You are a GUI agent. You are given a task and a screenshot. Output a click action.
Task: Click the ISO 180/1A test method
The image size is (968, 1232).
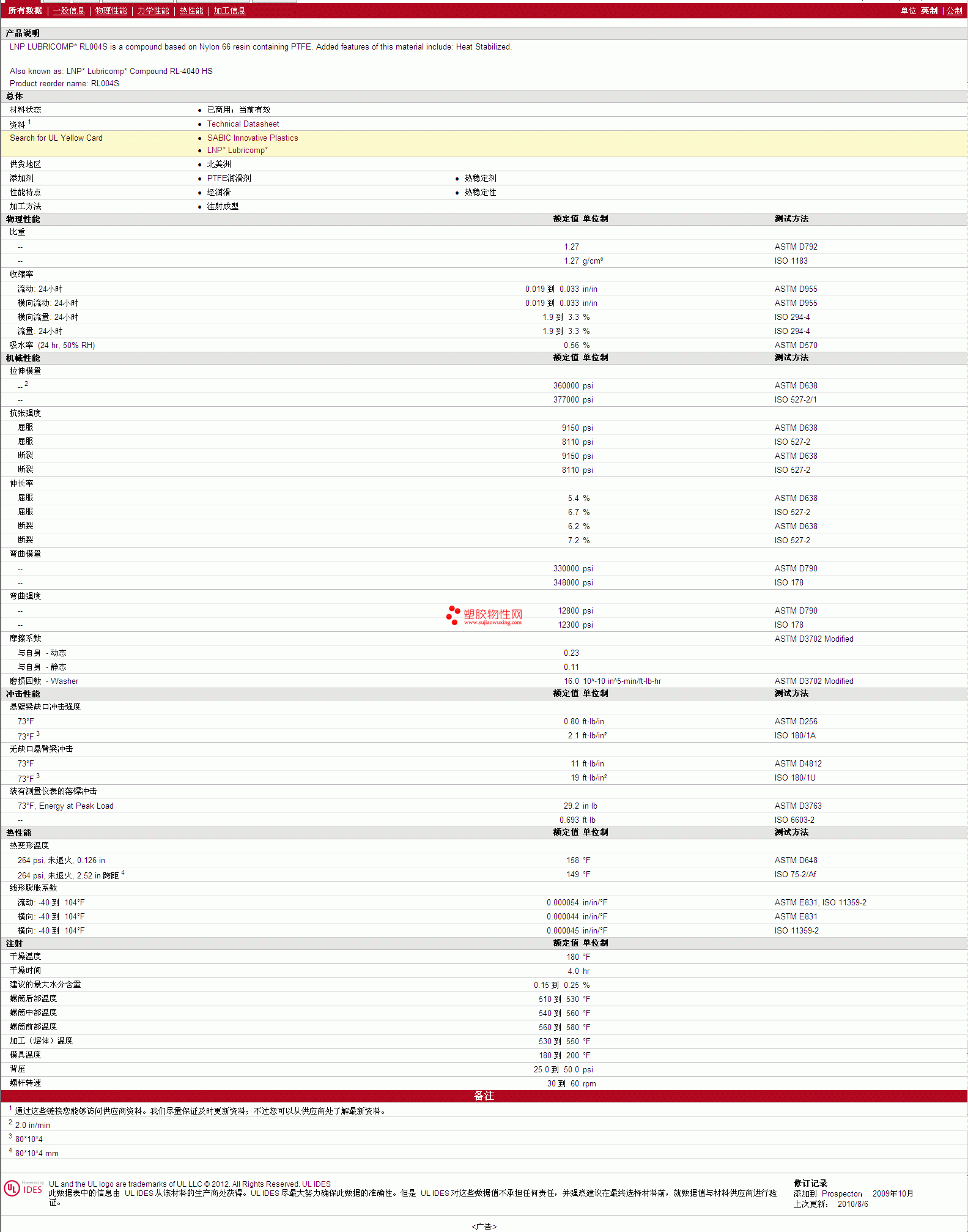pyautogui.click(x=795, y=735)
